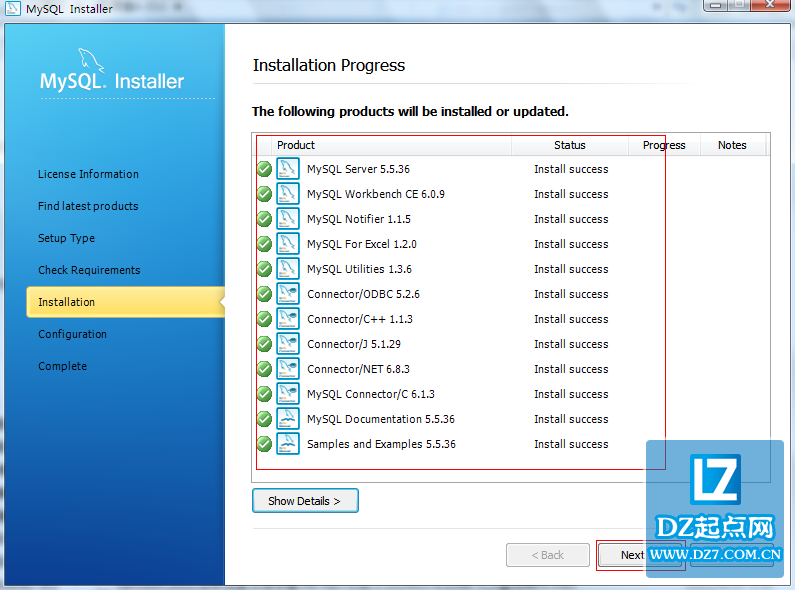Click the MySQL For Excel 1.2.0 product icon

click(x=287, y=244)
